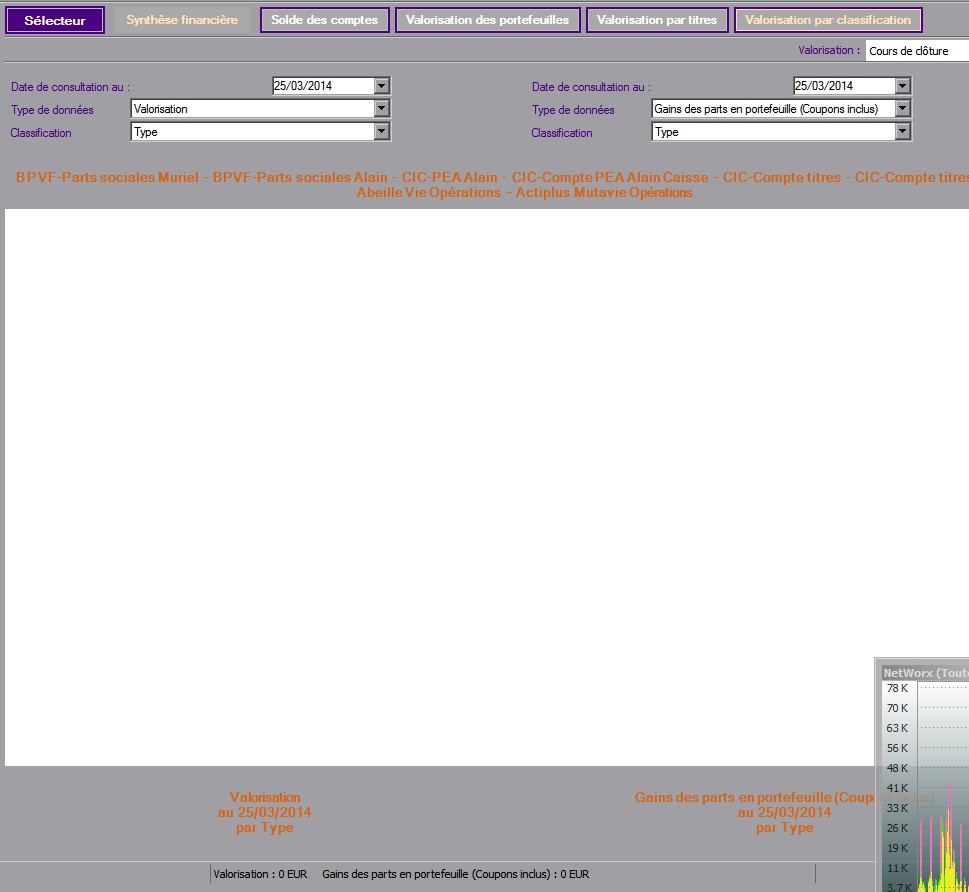Screen dimensions: 969x892
Task: Open the right date picker dropdown arrow
Action: point(902,86)
